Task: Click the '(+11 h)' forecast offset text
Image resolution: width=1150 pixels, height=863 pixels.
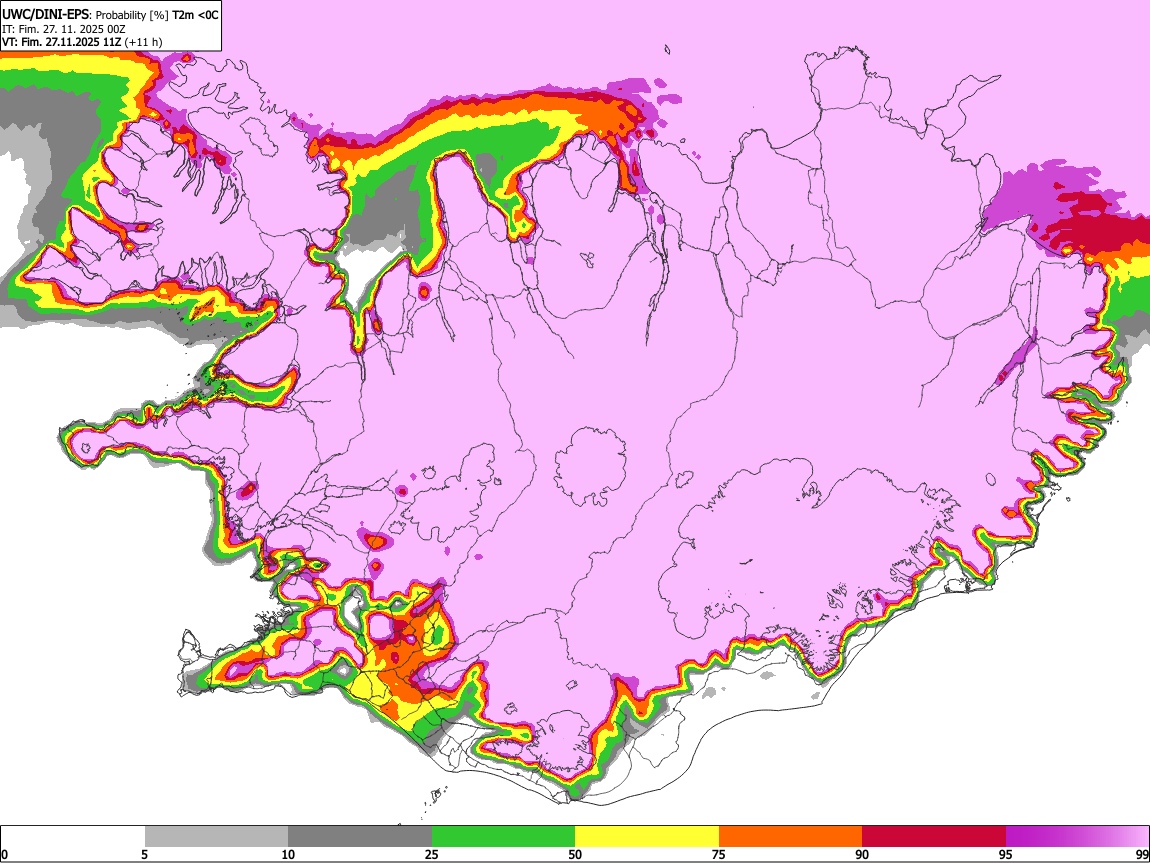Action: (x=143, y=42)
